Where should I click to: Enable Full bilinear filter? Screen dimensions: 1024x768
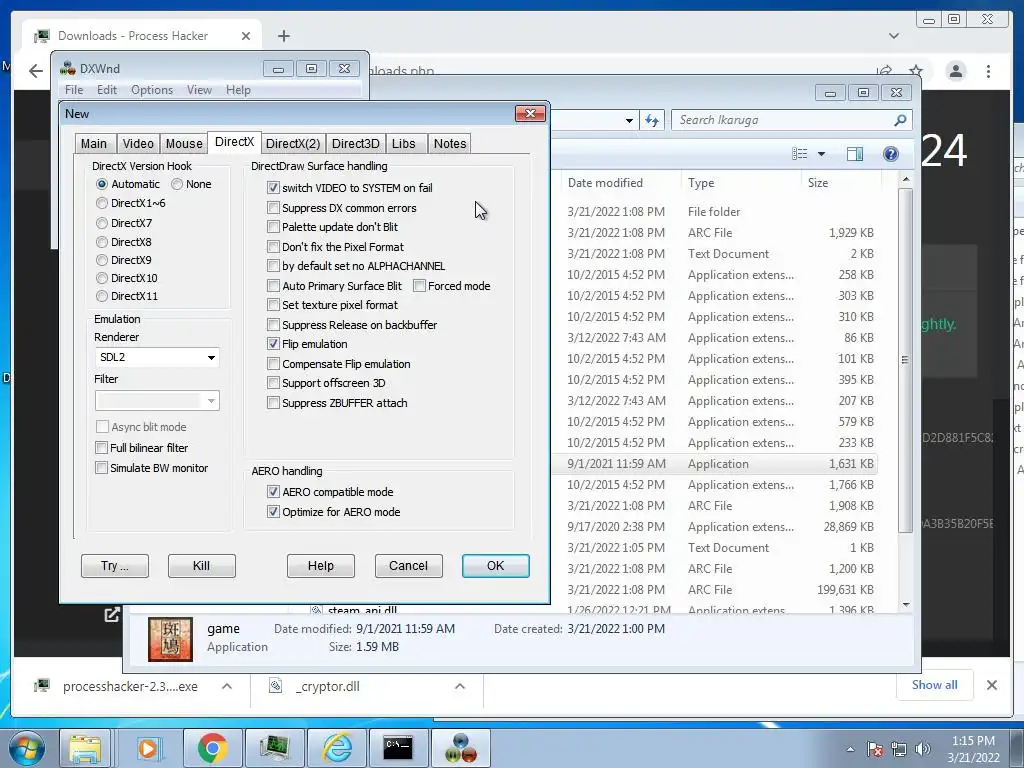pos(101,448)
